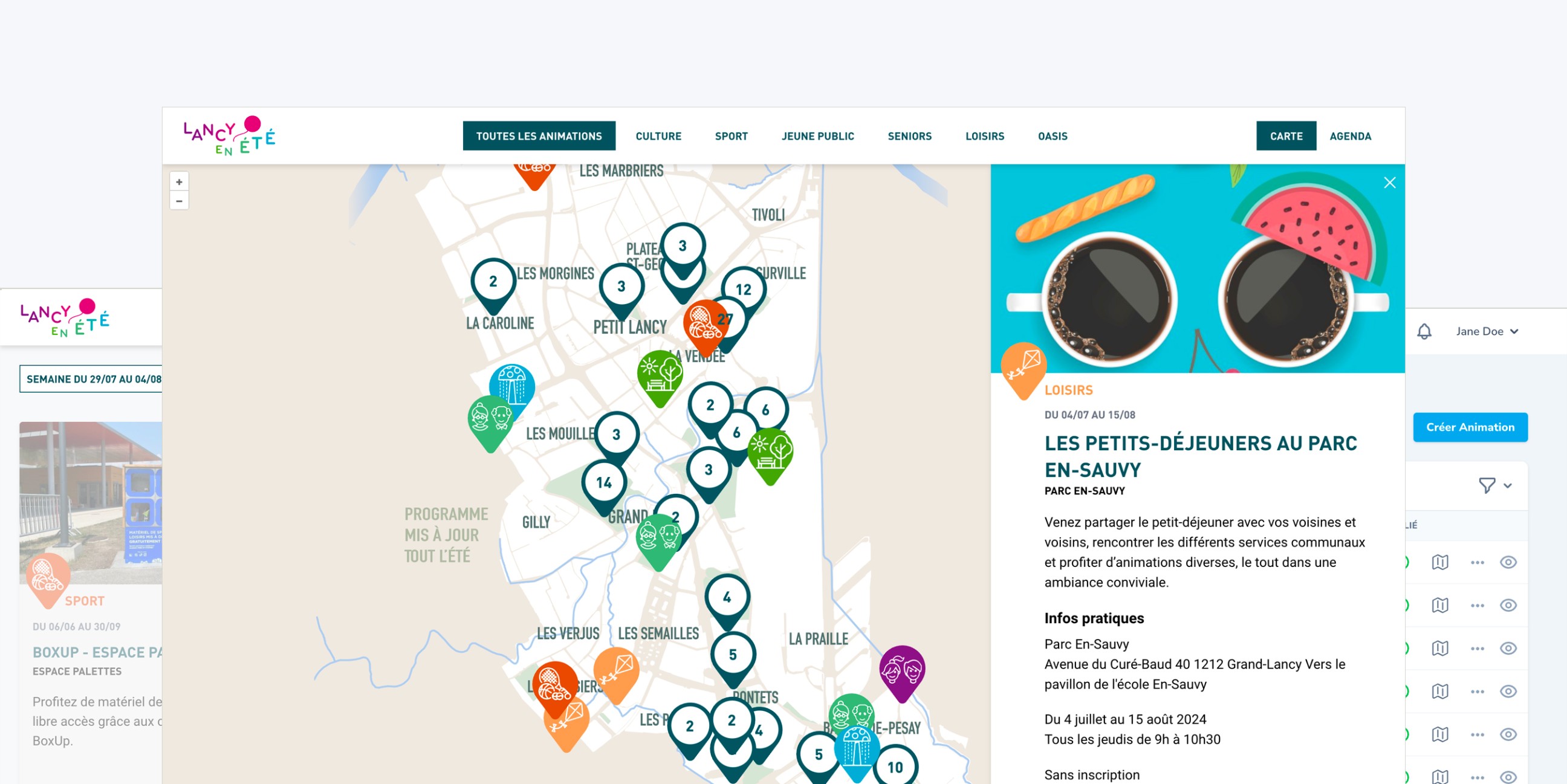Viewport: 1567px width, 784px height.
Task: Click the coffee cups event image
Action: 1196,268
